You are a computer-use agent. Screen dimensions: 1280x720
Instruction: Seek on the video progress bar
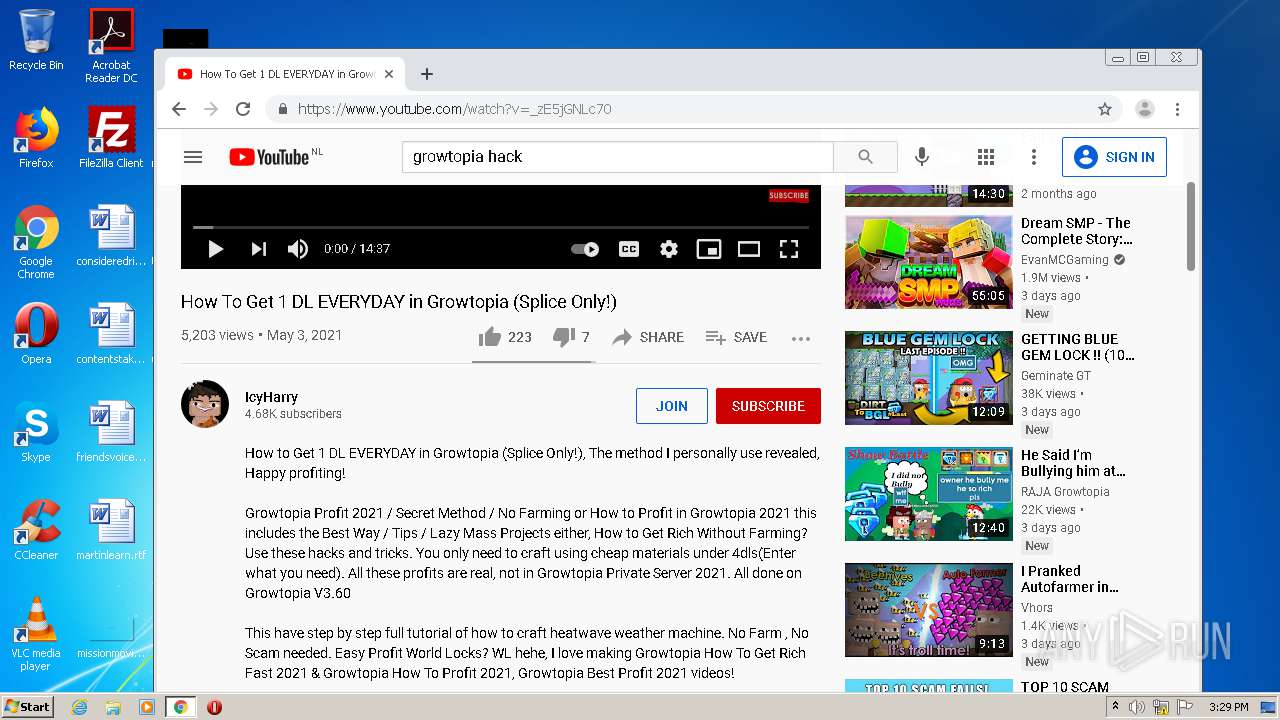coord(500,228)
